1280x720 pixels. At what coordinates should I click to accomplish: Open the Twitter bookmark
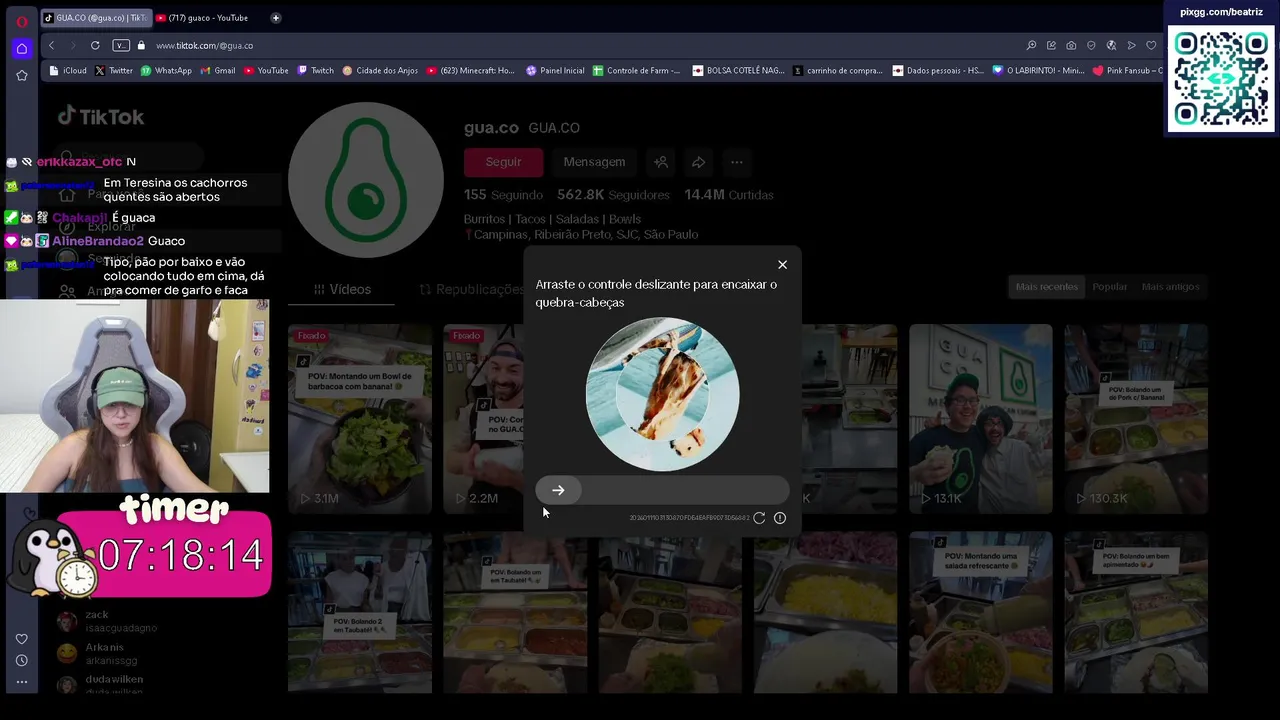(114, 71)
